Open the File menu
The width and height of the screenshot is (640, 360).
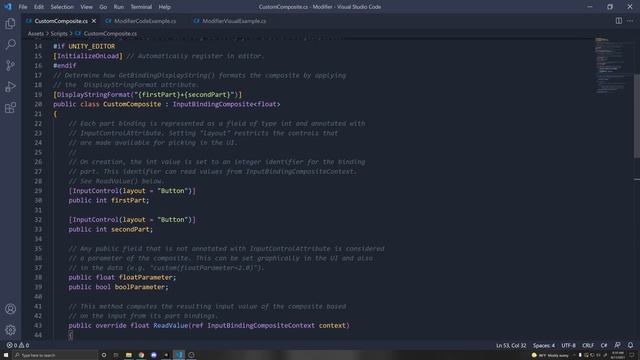coord(23,7)
